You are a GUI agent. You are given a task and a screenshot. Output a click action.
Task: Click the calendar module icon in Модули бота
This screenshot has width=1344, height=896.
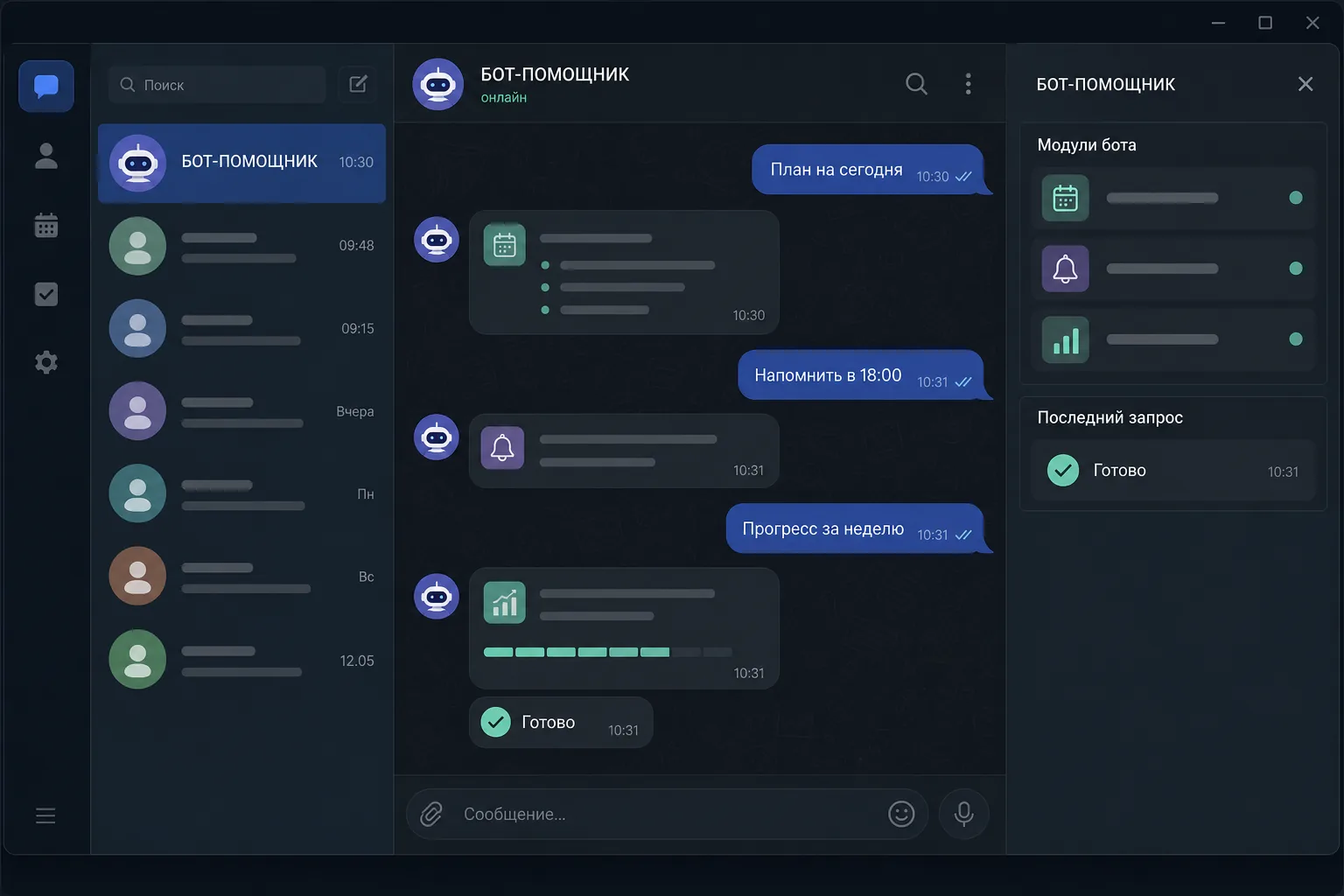pyautogui.click(x=1065, y=198)
